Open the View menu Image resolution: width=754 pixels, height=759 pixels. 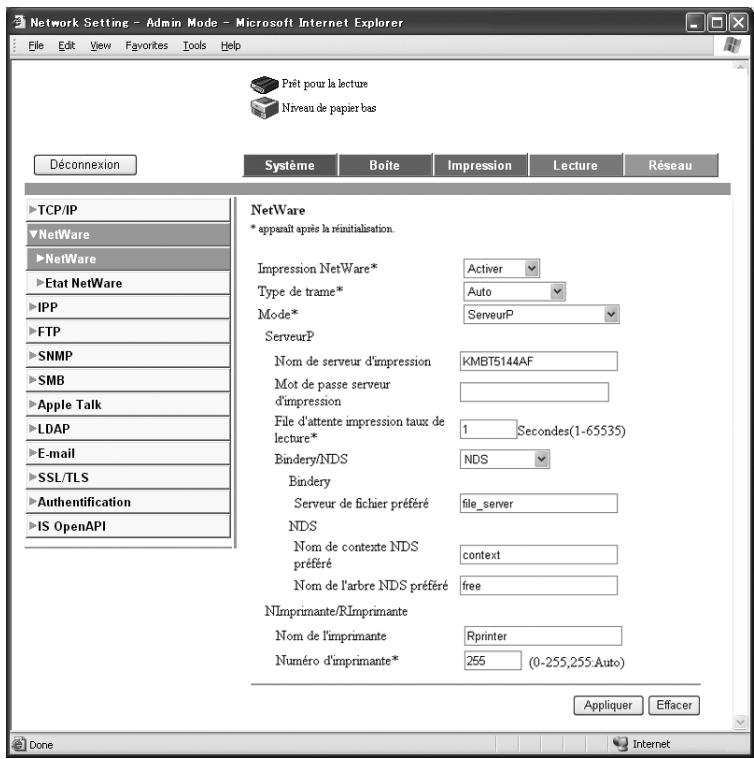pyautogui.click(x=100, y=46)
